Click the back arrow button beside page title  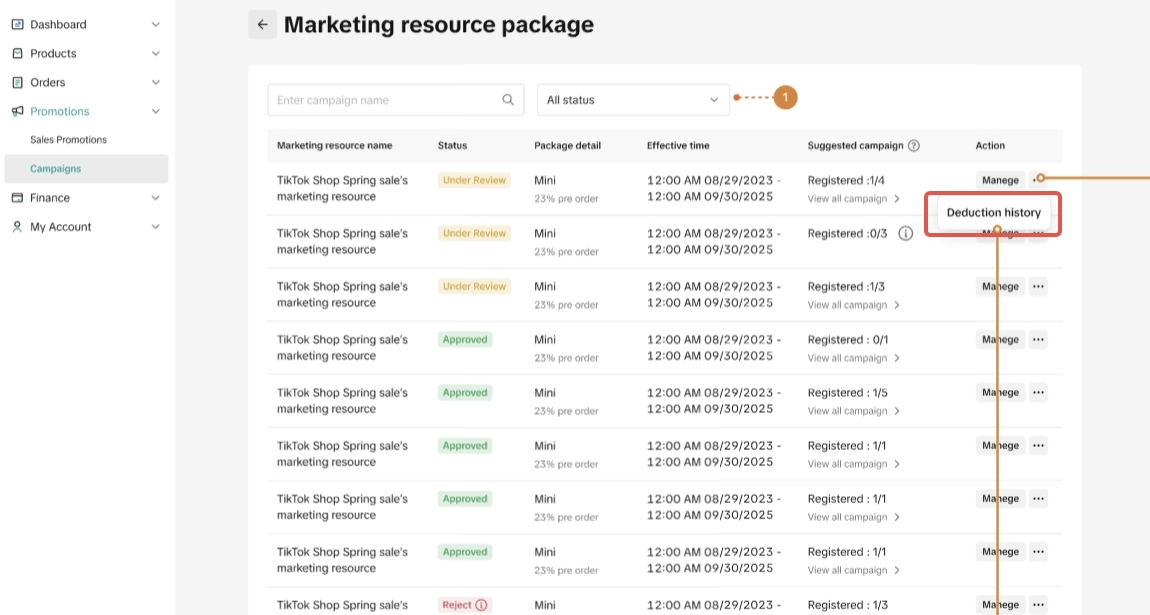pyautogui.click(x=262, y=25)
